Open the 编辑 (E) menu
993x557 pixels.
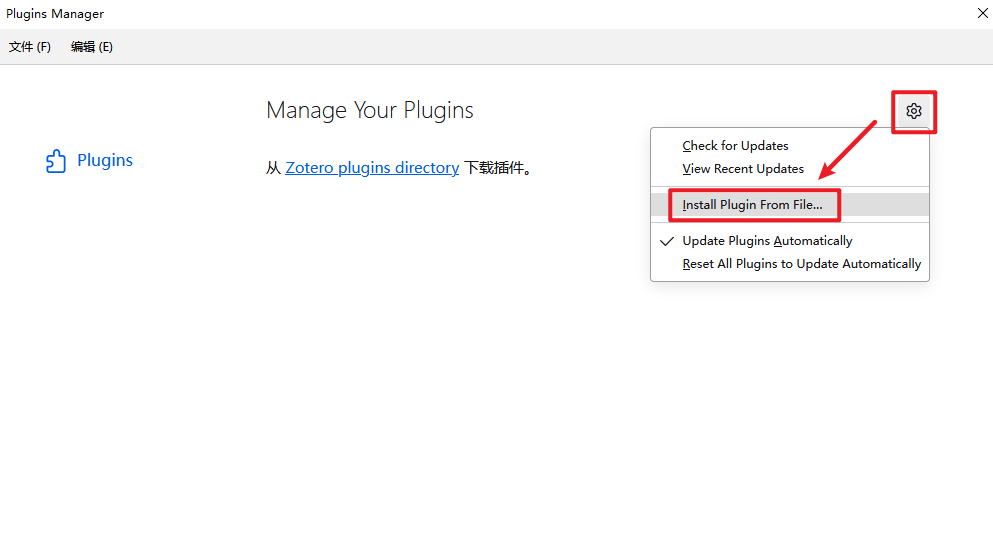coord(92,47)
